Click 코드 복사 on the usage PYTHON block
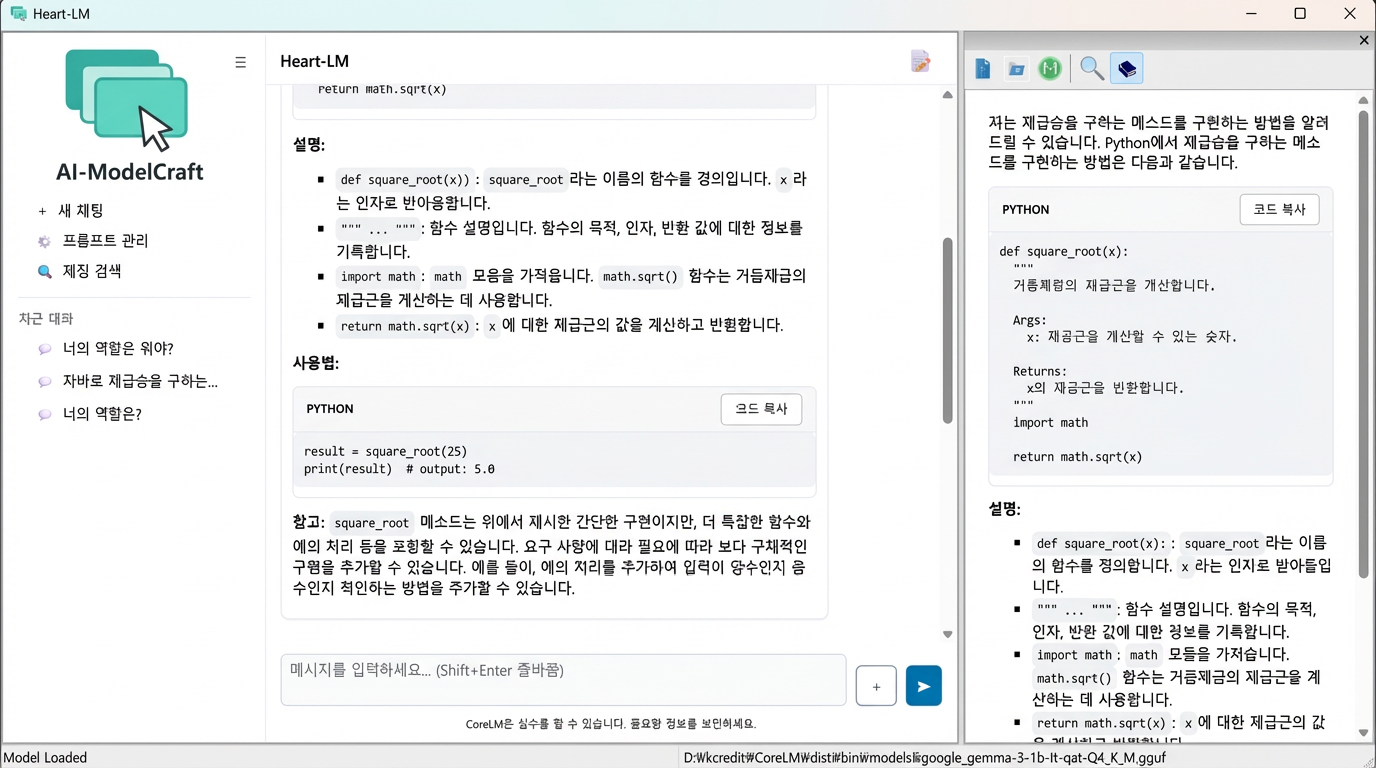The height and width of the screenshot is (768, 1376). pyautogui.click(x=761, y=409)
